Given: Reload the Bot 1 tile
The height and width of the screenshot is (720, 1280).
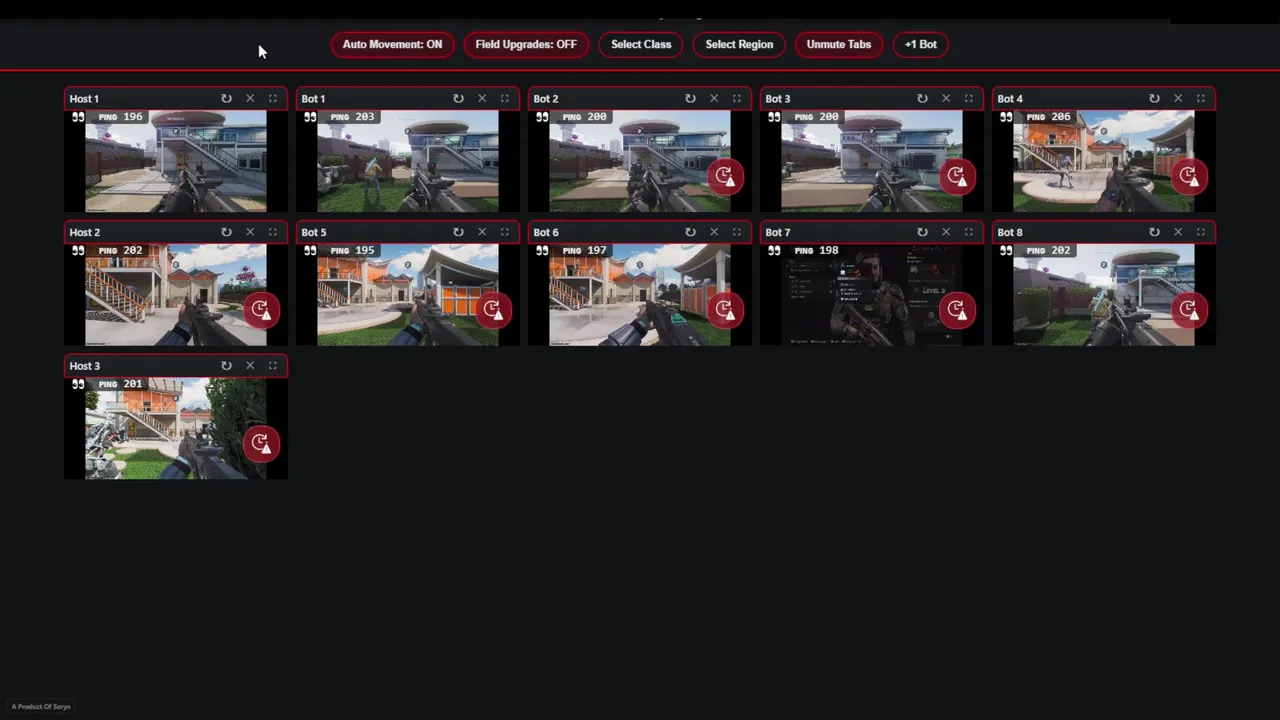Looking at the screenshot, I should click(x=458, y=98).
